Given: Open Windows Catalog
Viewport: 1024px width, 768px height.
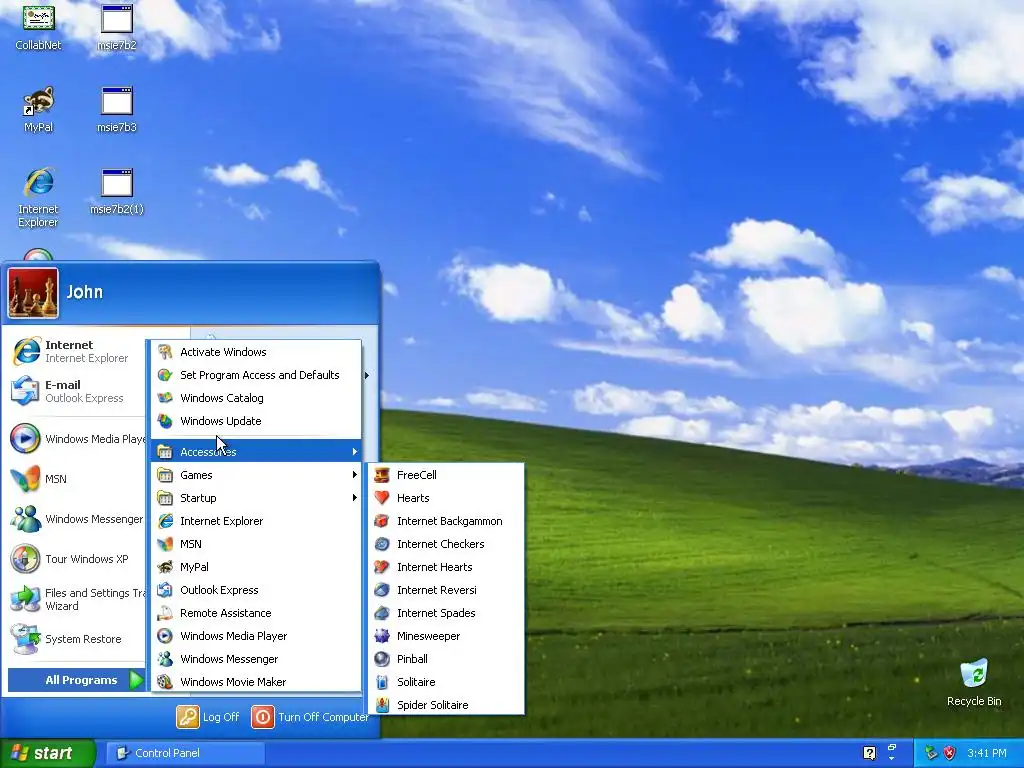Looking at the screenshot, I should coord(257,398).
